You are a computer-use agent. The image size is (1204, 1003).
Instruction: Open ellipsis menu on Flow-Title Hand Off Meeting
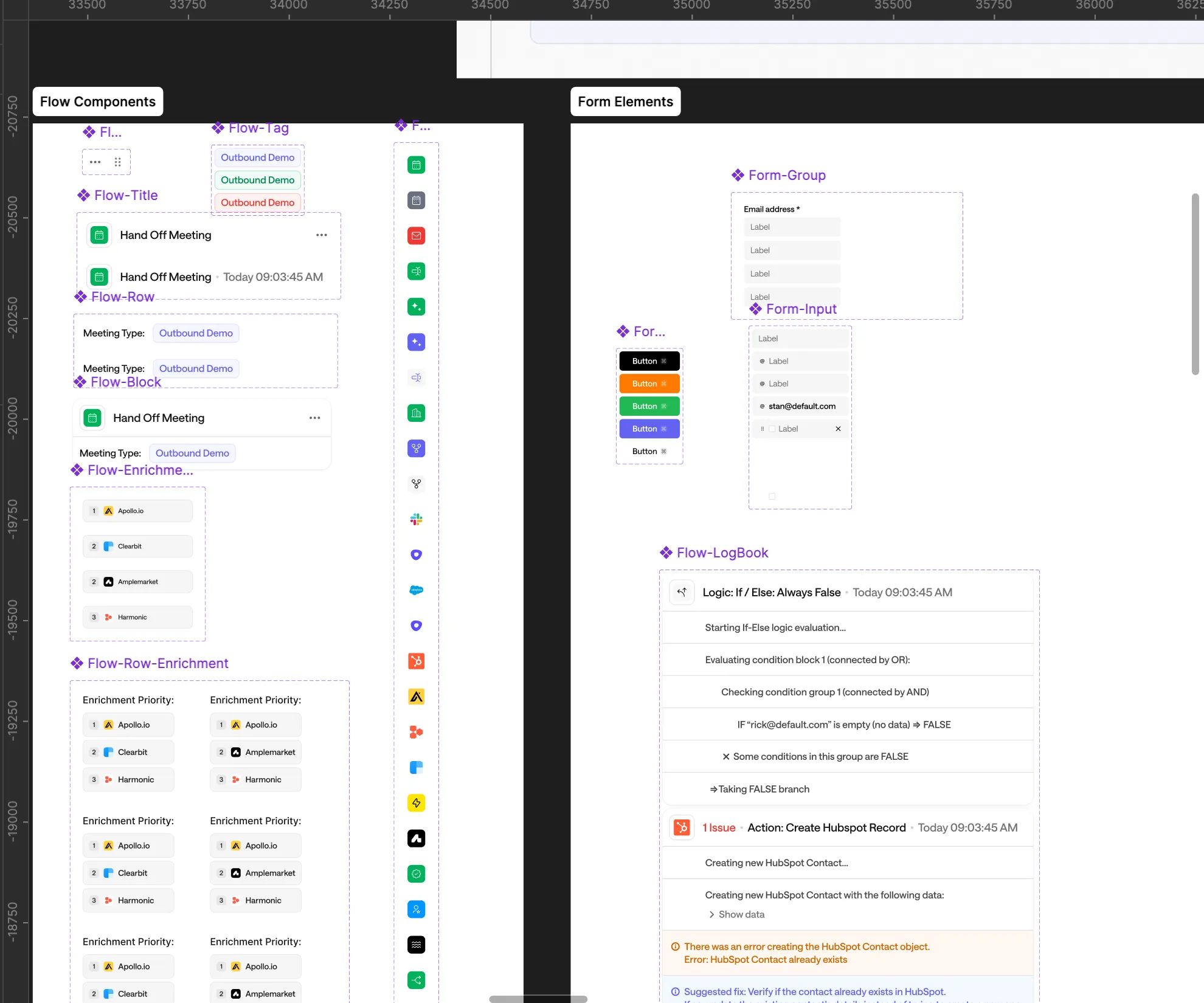click(x=321, y=235)
